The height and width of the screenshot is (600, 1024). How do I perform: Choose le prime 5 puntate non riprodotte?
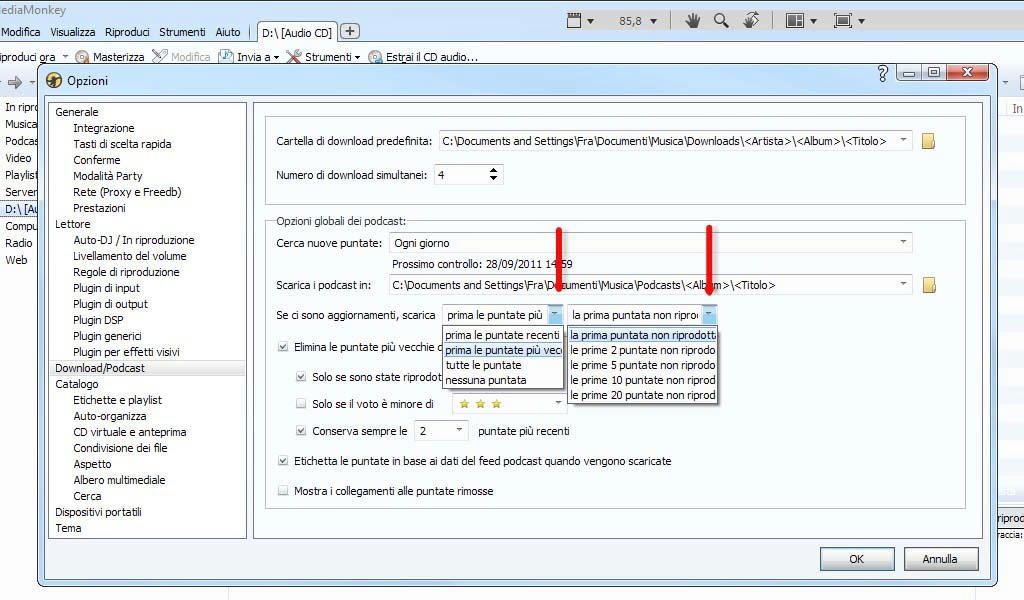pos(643,365)
